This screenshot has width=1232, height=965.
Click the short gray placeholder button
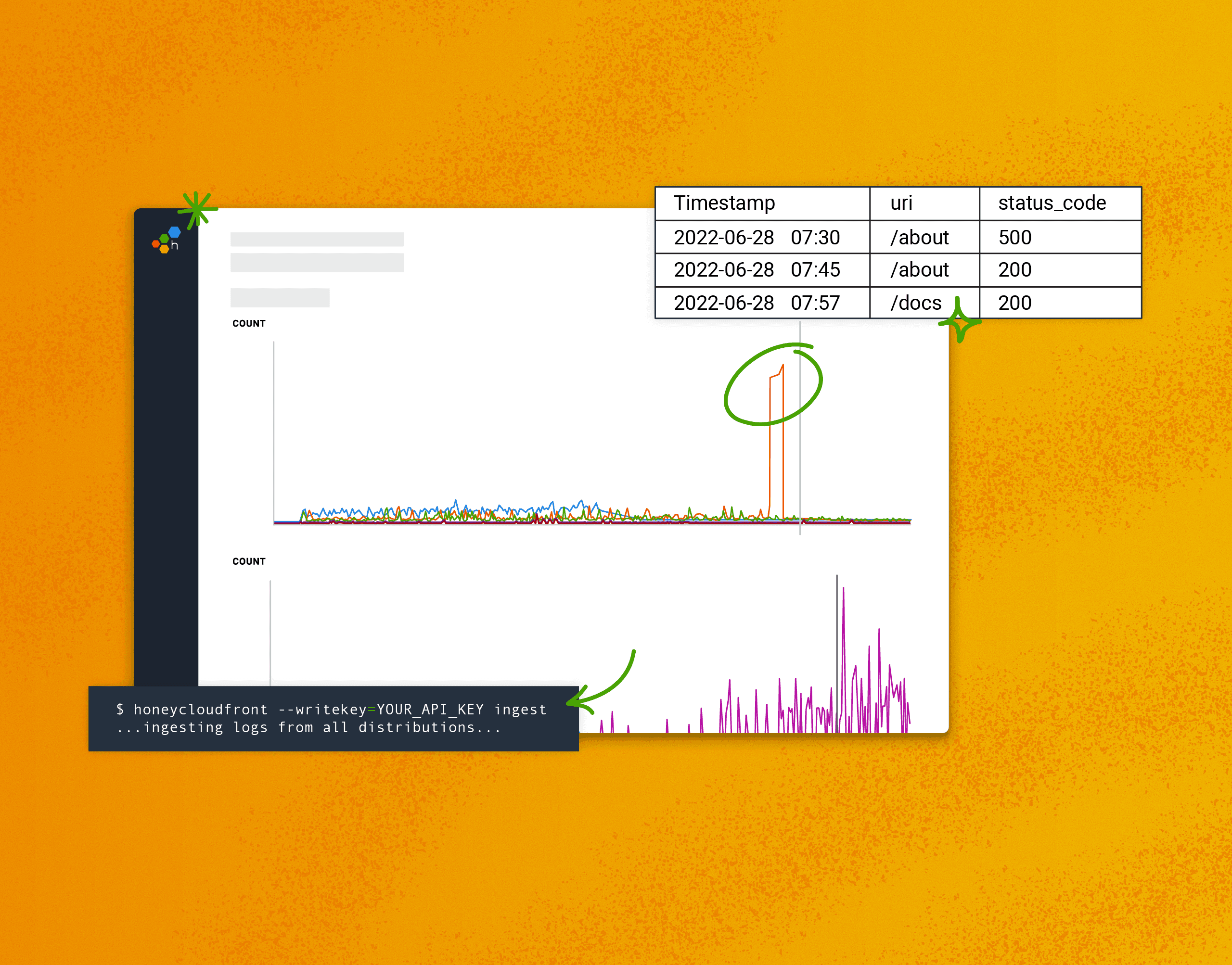click(280, 298)
